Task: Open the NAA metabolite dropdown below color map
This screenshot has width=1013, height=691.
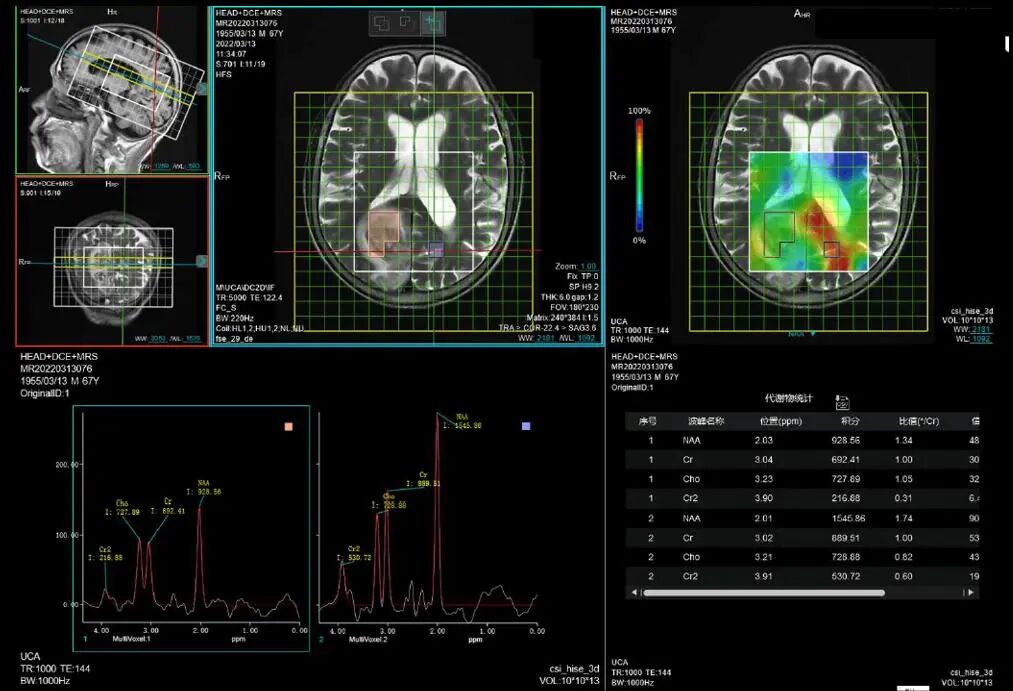Action: (802, 334)
